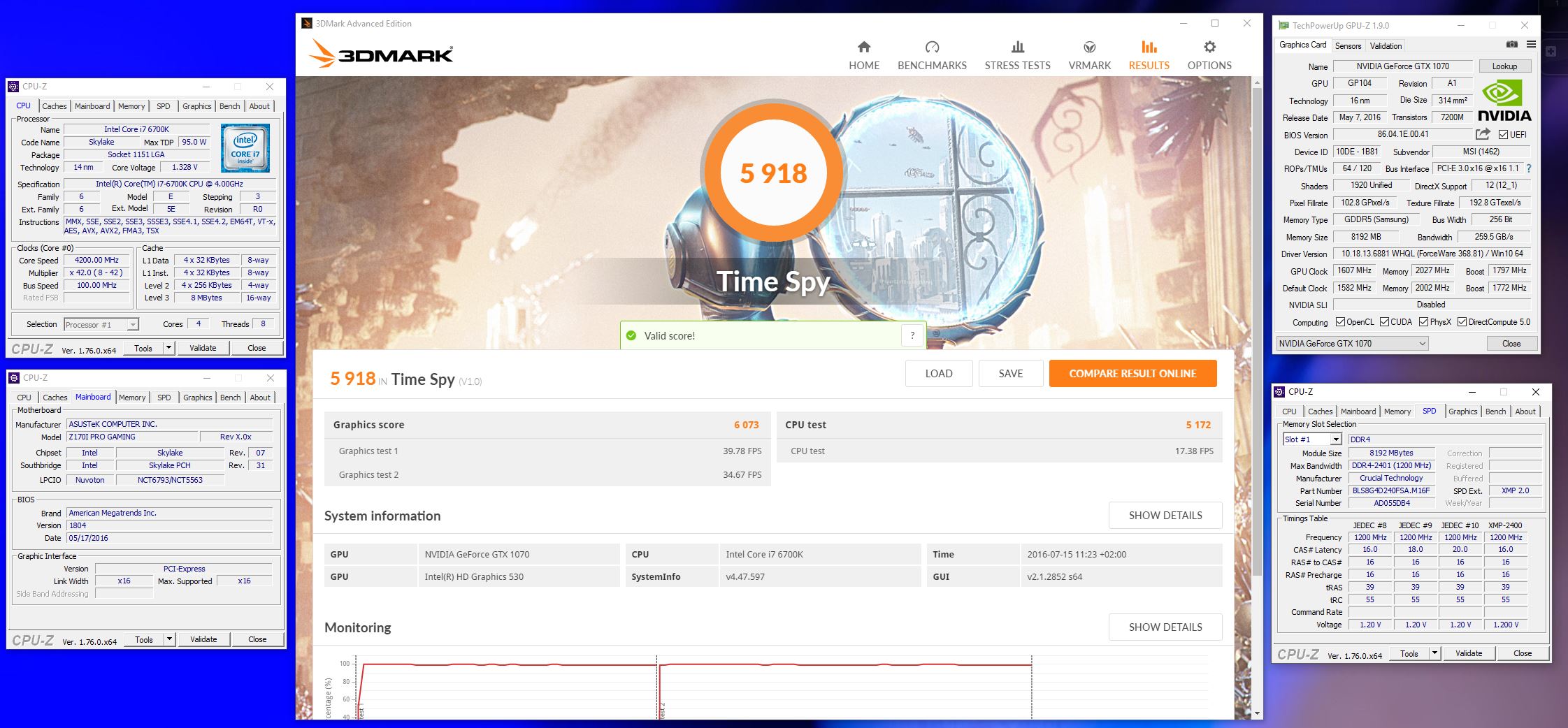The height and width of the screenshot is (728, 1568).
Task: Expand Tools arrow in the CPU-Z Mainboard window
Action: tap(169, 639)
